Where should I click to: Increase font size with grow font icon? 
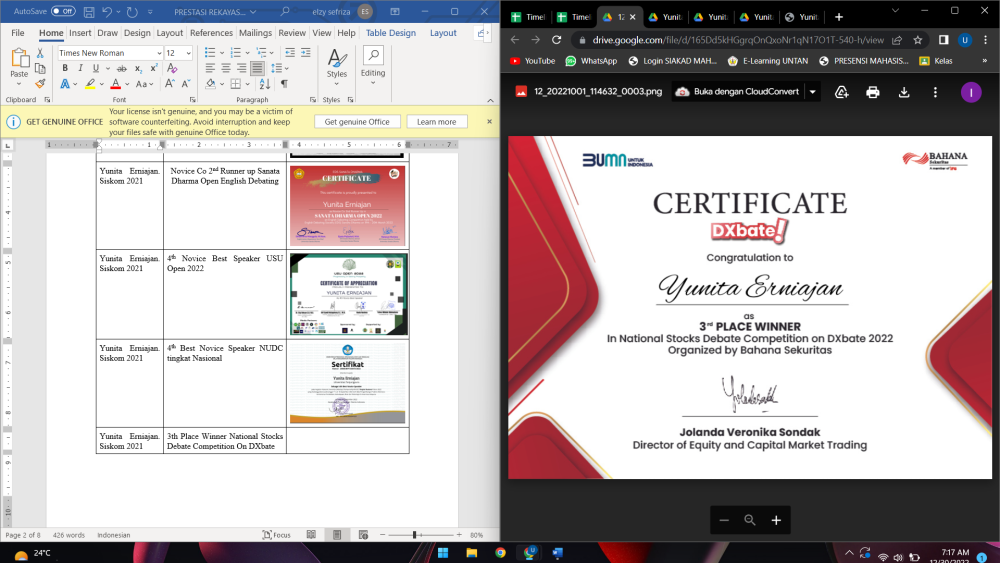coord(170,84)
